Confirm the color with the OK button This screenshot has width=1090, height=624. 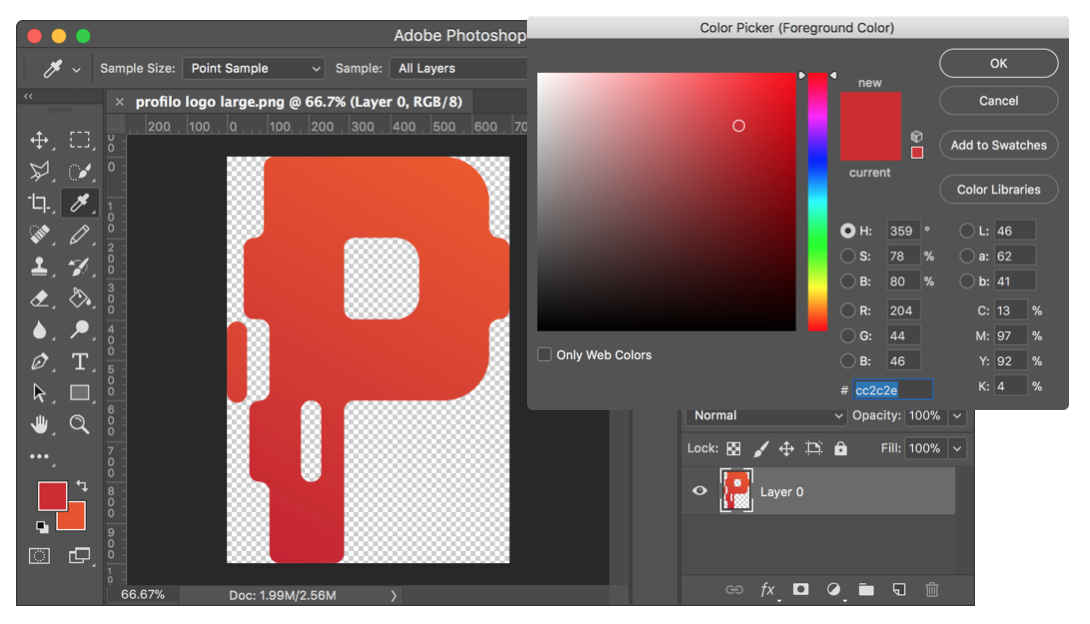998,63
